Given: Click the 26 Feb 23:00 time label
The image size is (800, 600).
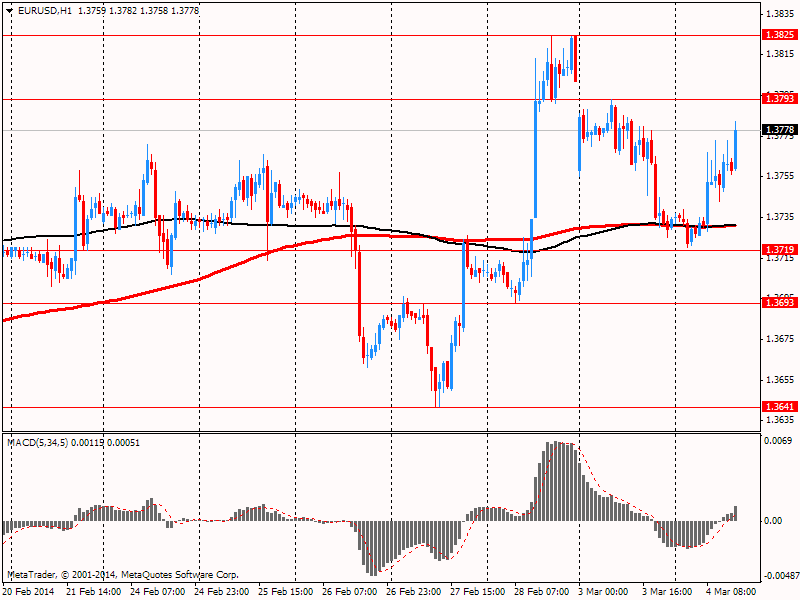Looking at the screenshot, I should [x=414, y=592].
